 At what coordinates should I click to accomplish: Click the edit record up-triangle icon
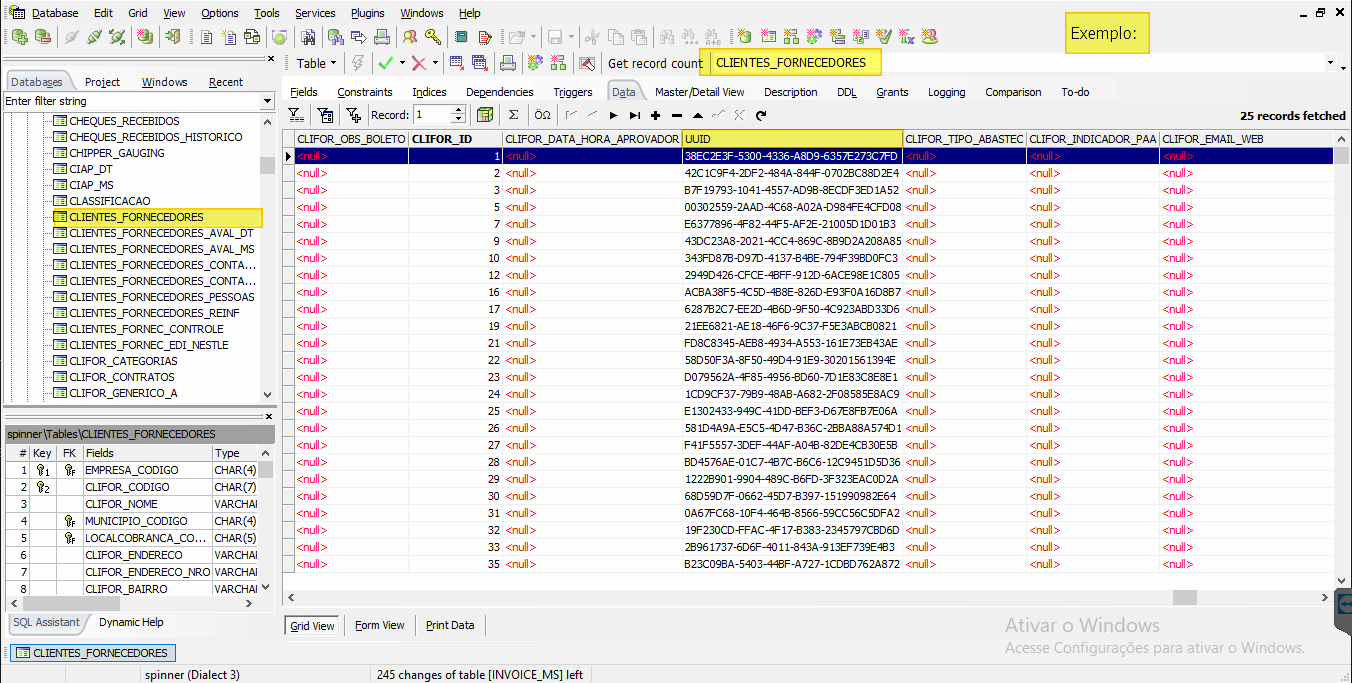click(698, 115)
